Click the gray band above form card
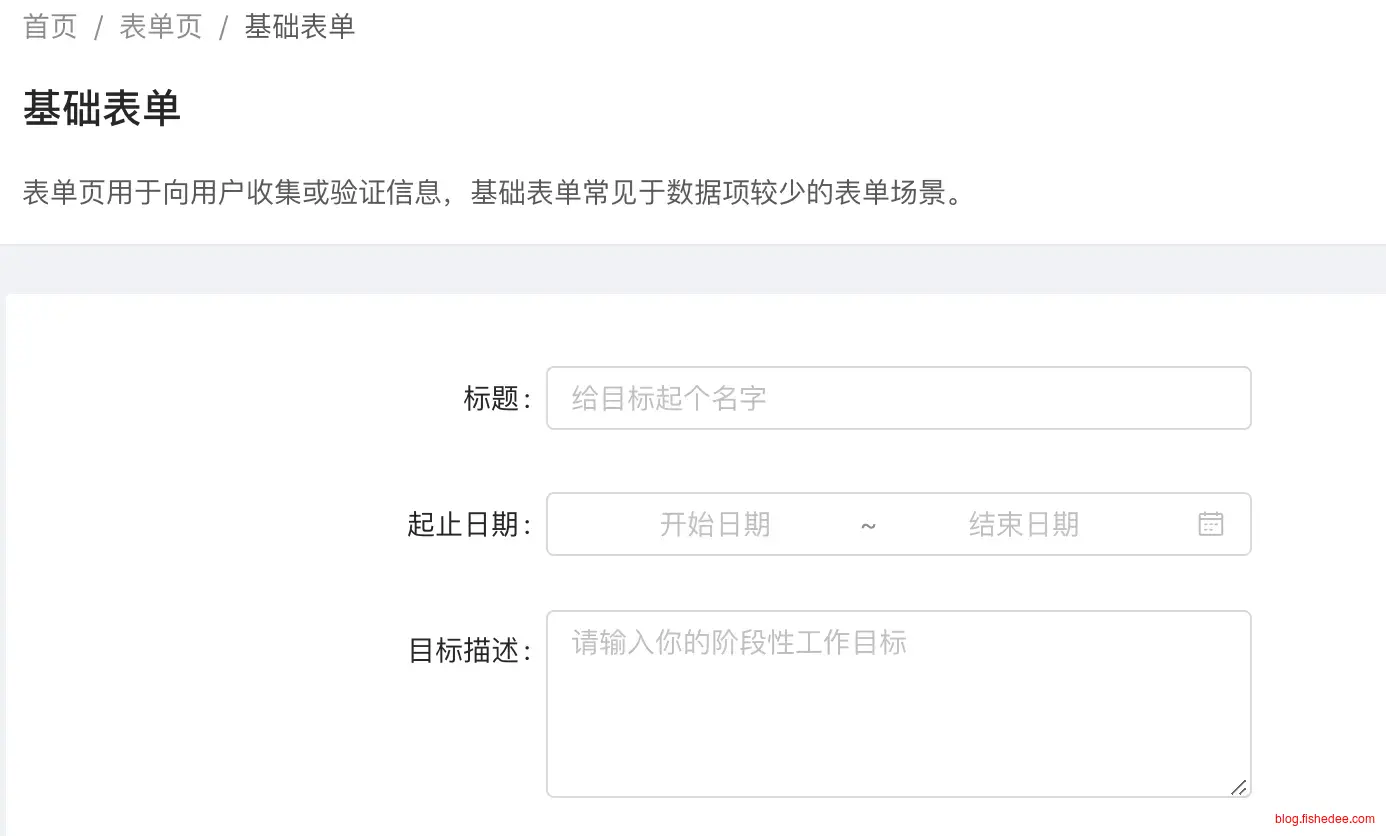 (x=693, y=269)
